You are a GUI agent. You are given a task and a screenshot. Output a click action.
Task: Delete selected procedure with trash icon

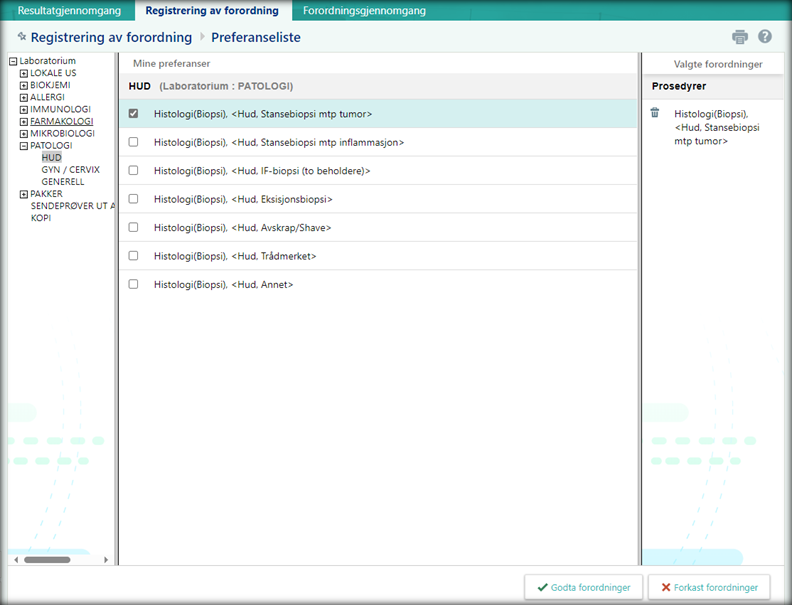655,113
